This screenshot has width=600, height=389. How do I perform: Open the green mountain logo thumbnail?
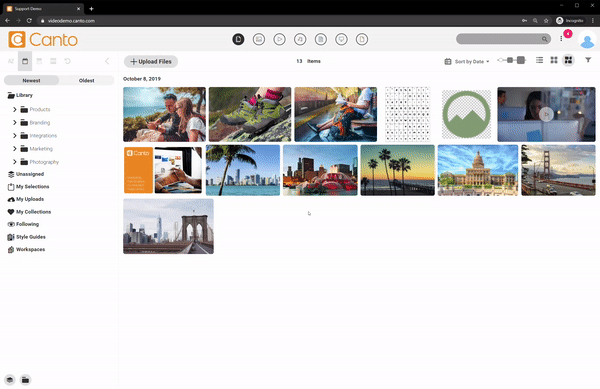tap(466, 114)
